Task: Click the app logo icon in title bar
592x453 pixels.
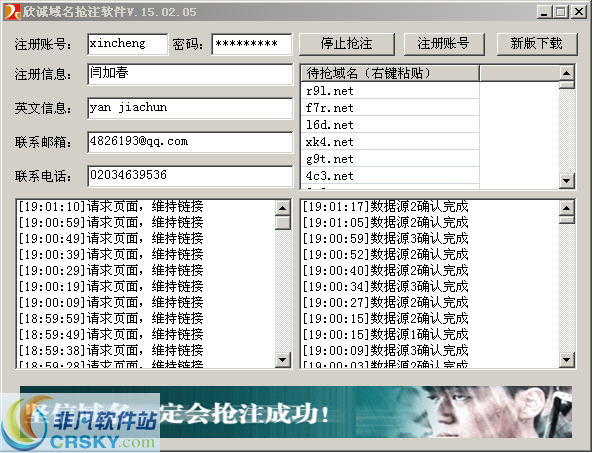Action: 11,11
